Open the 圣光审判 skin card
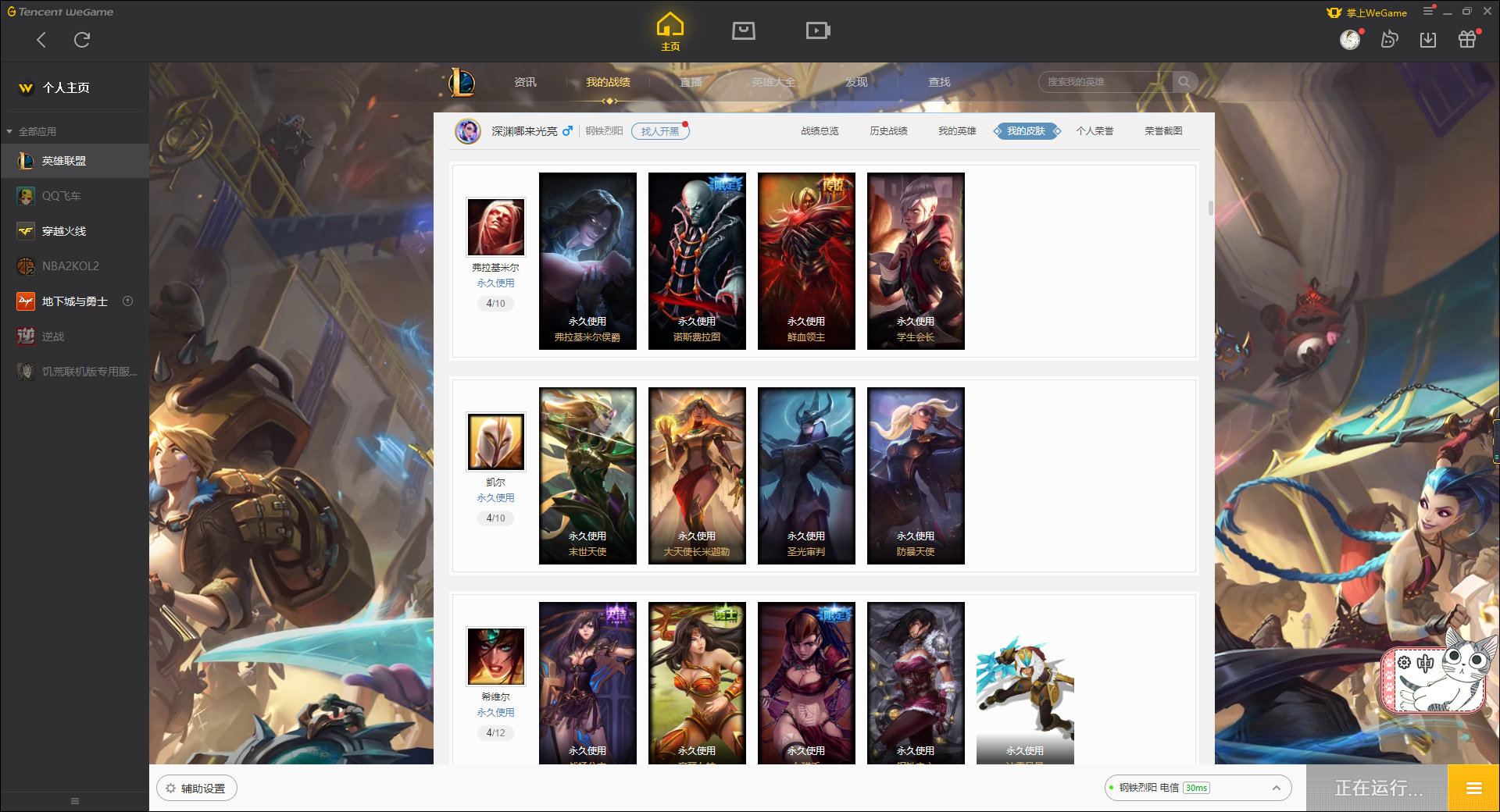 tap(806, 475)
